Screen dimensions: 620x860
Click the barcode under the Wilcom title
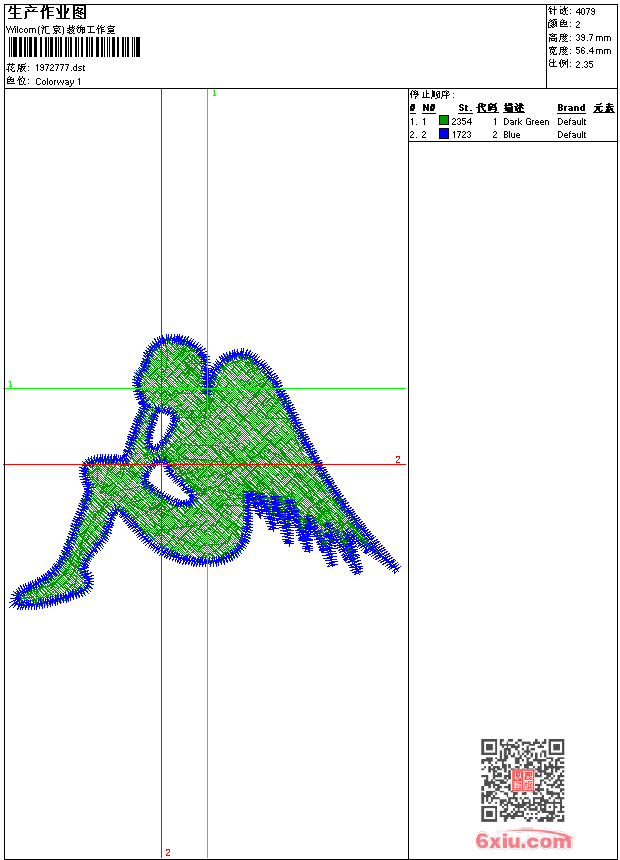74,47
